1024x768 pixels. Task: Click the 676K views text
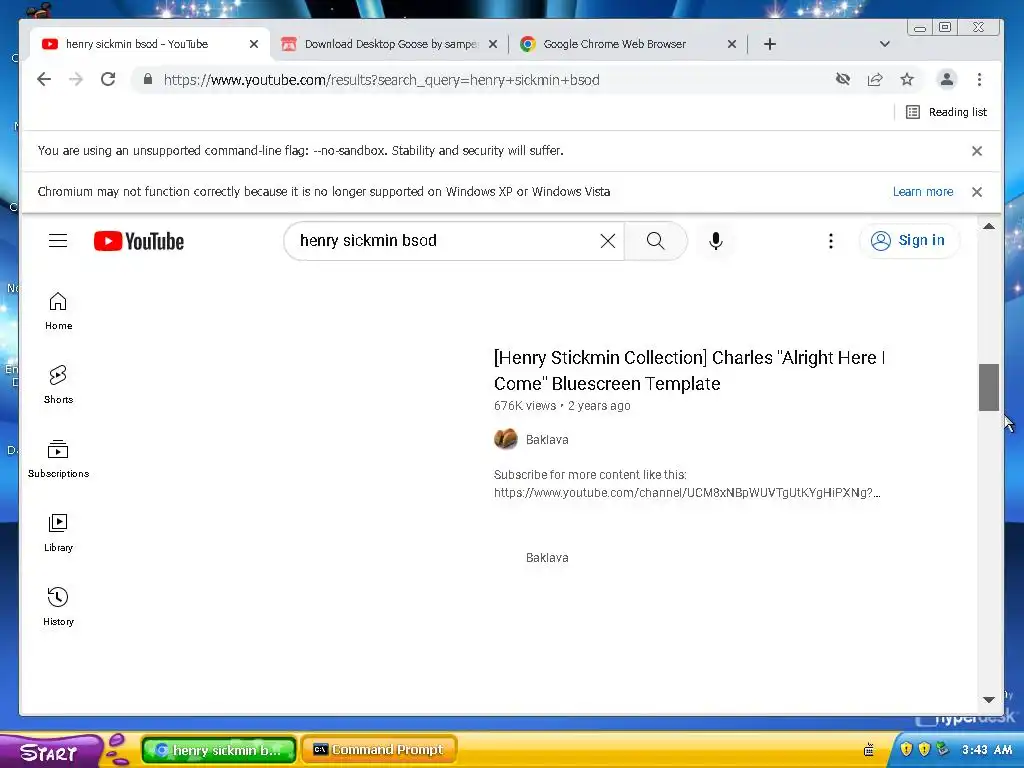pyautogui.click(x=524, y=406)
